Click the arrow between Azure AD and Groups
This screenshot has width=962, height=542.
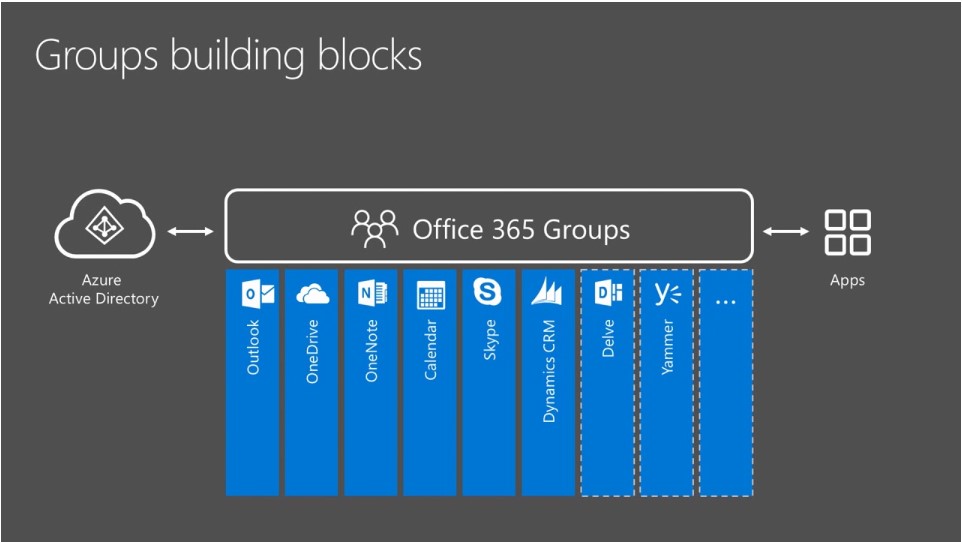(191, 231)
